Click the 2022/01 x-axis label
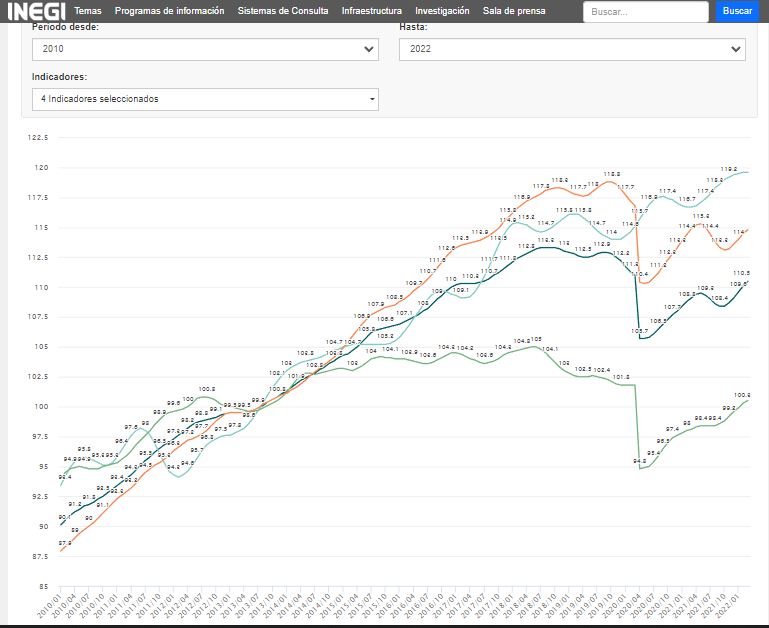The height and width of the screenshot is (628, 769). point(728,606)
